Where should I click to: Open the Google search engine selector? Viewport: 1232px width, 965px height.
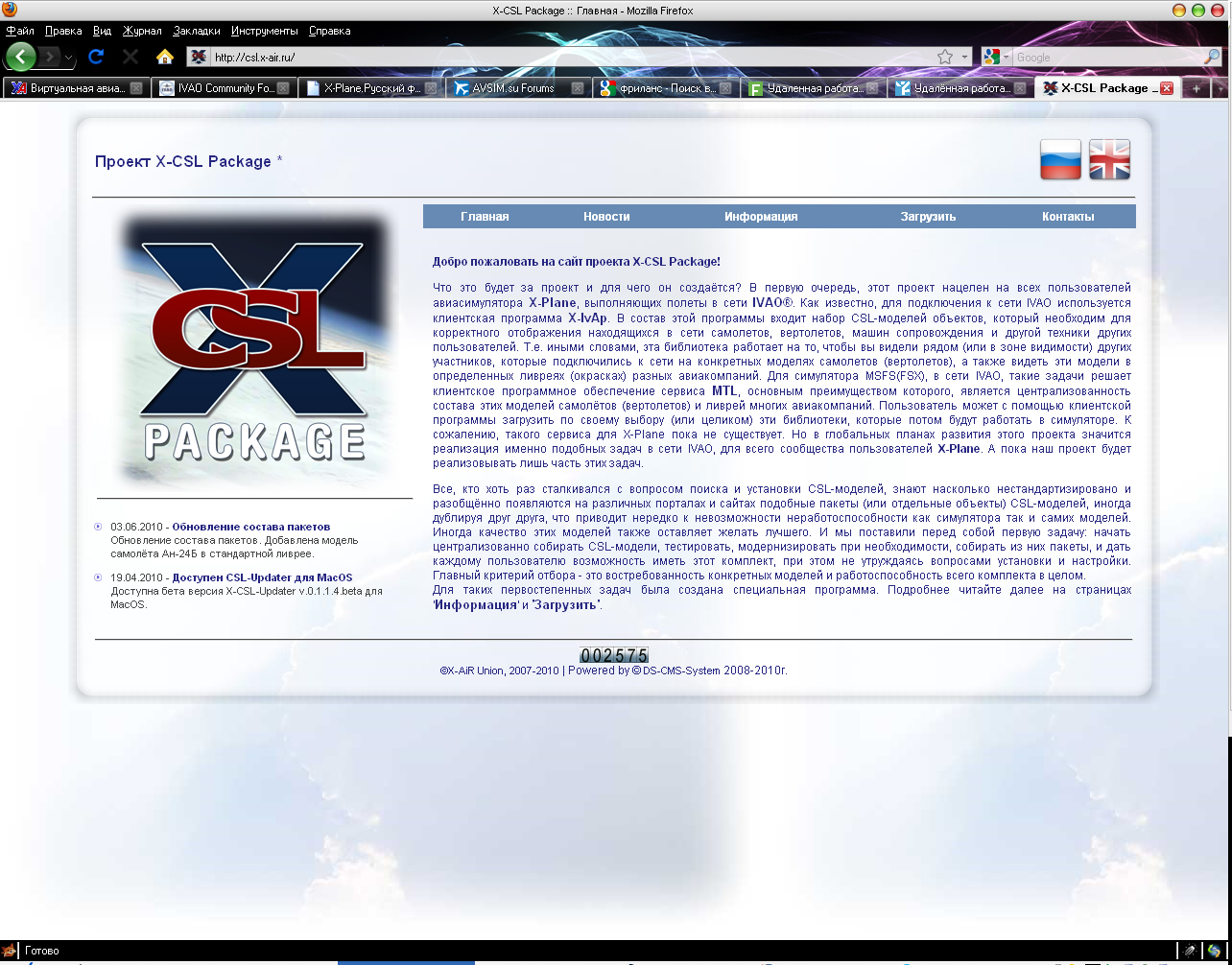(x=997, y=58)
